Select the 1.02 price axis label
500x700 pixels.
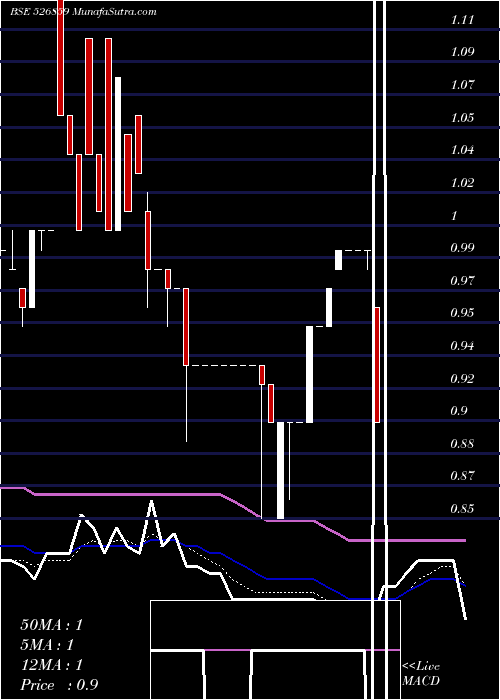tap(462, 183)
